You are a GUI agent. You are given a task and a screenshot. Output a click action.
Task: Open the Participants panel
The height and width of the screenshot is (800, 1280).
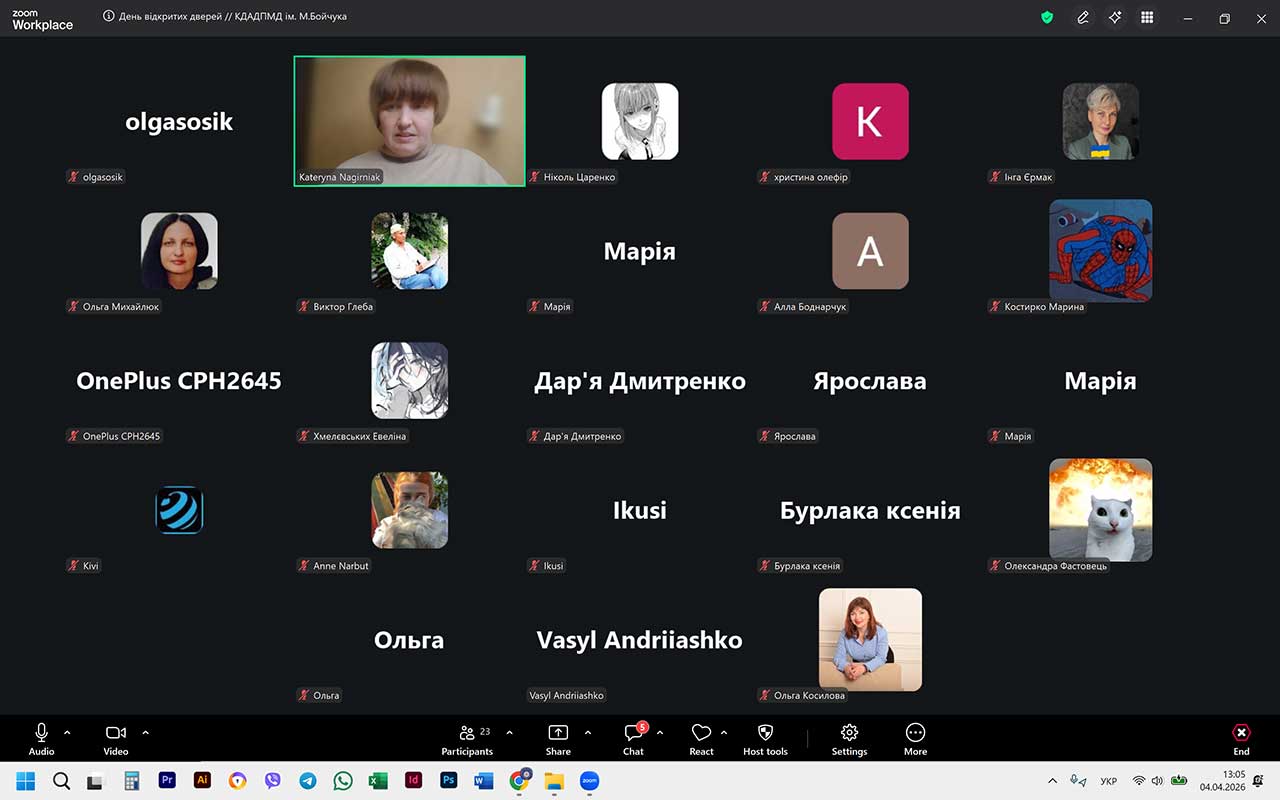[467, 739]
